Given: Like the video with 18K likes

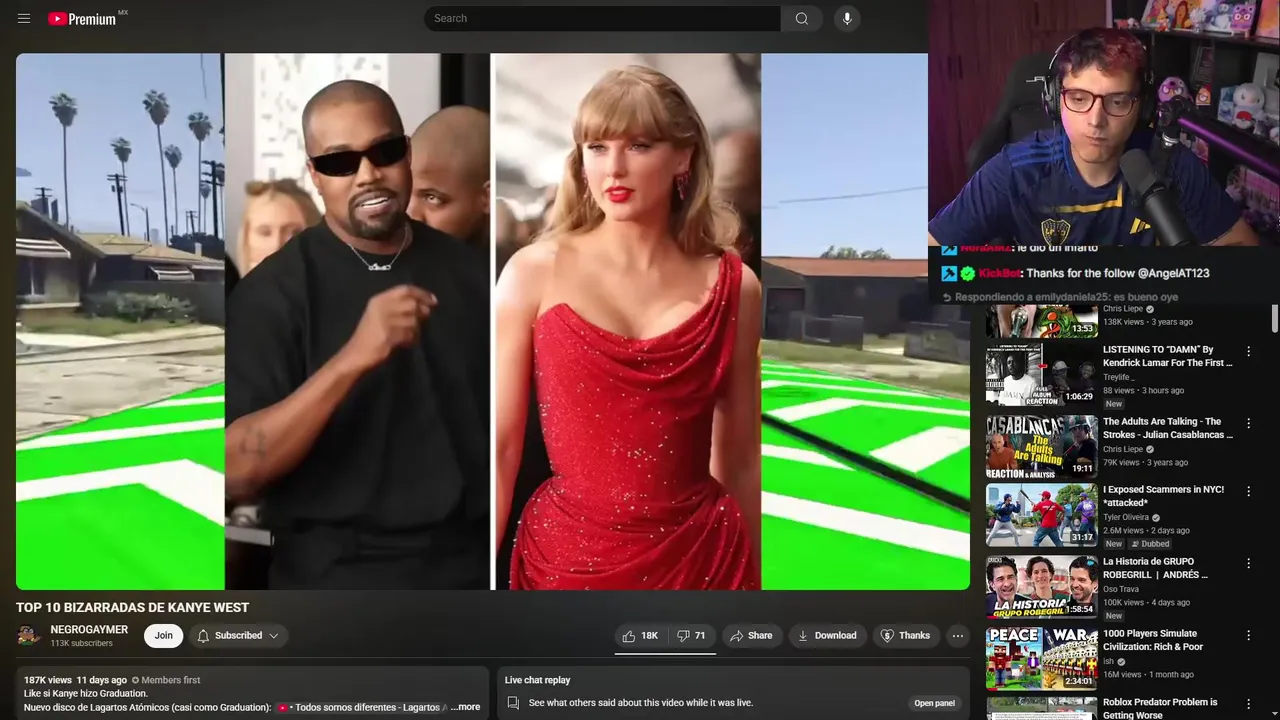Looking at the screenshot, I should point(640,635).
